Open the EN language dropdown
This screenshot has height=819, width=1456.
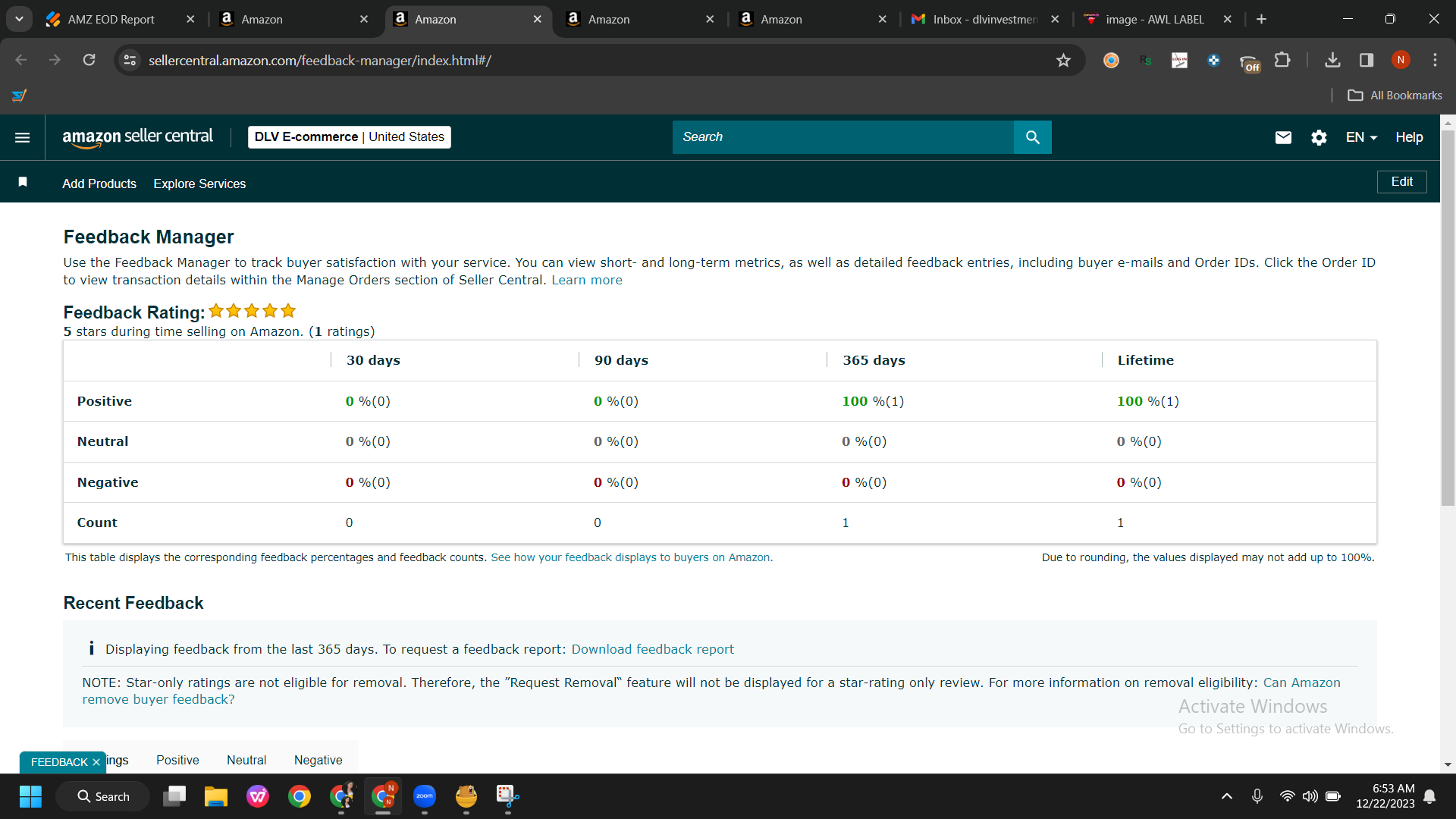tap(1361, 137)
